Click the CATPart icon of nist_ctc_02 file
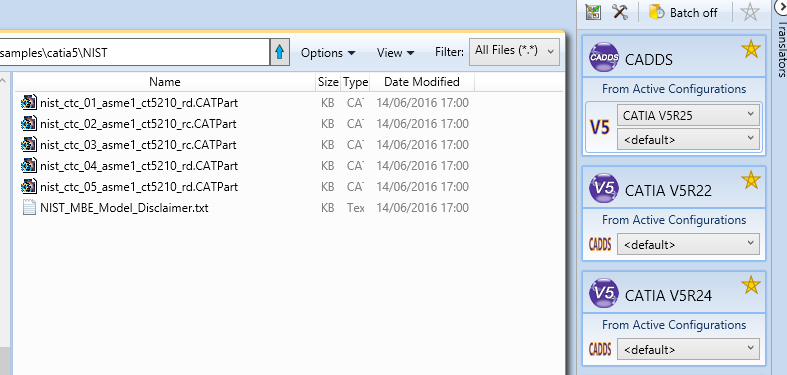 (29, 123)
